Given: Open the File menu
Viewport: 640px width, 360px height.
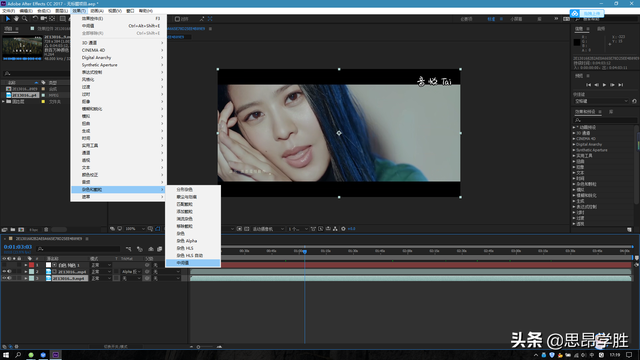Looking at the screenshot, I should click(x=8, y=11).
